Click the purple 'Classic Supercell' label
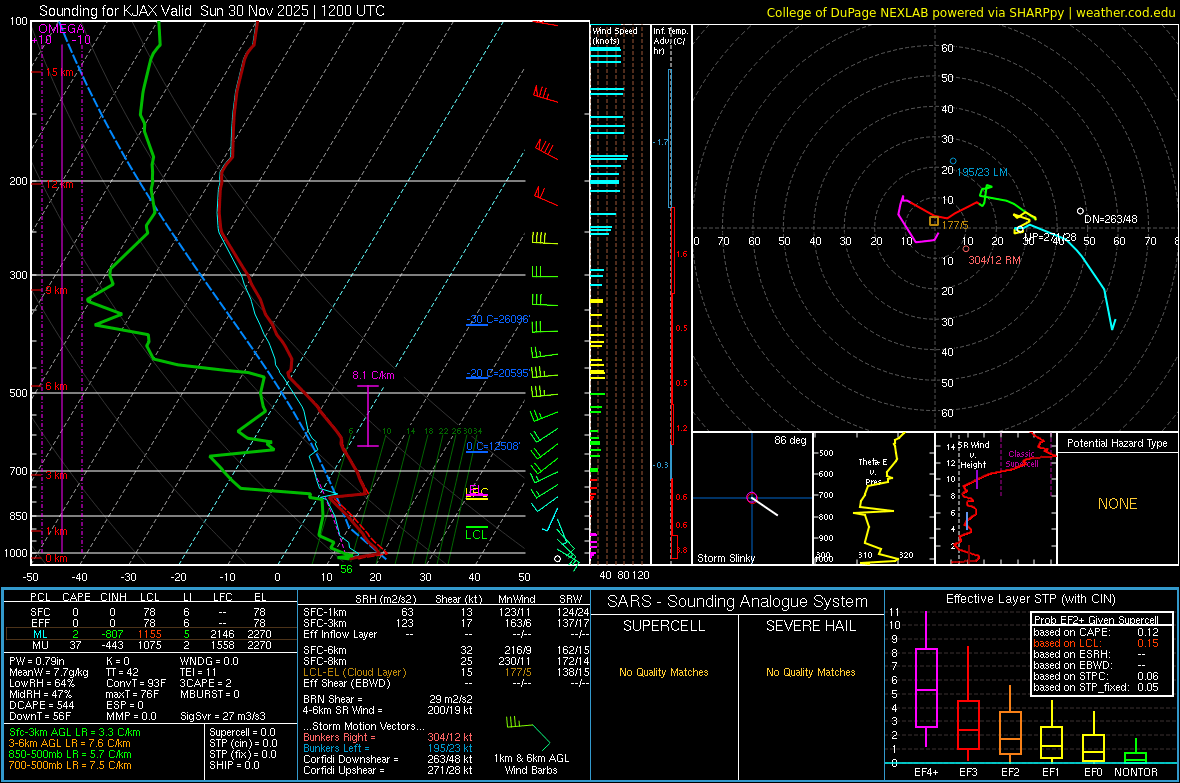This screenshot has height=783, width=1180. (x=1022, y=459)
